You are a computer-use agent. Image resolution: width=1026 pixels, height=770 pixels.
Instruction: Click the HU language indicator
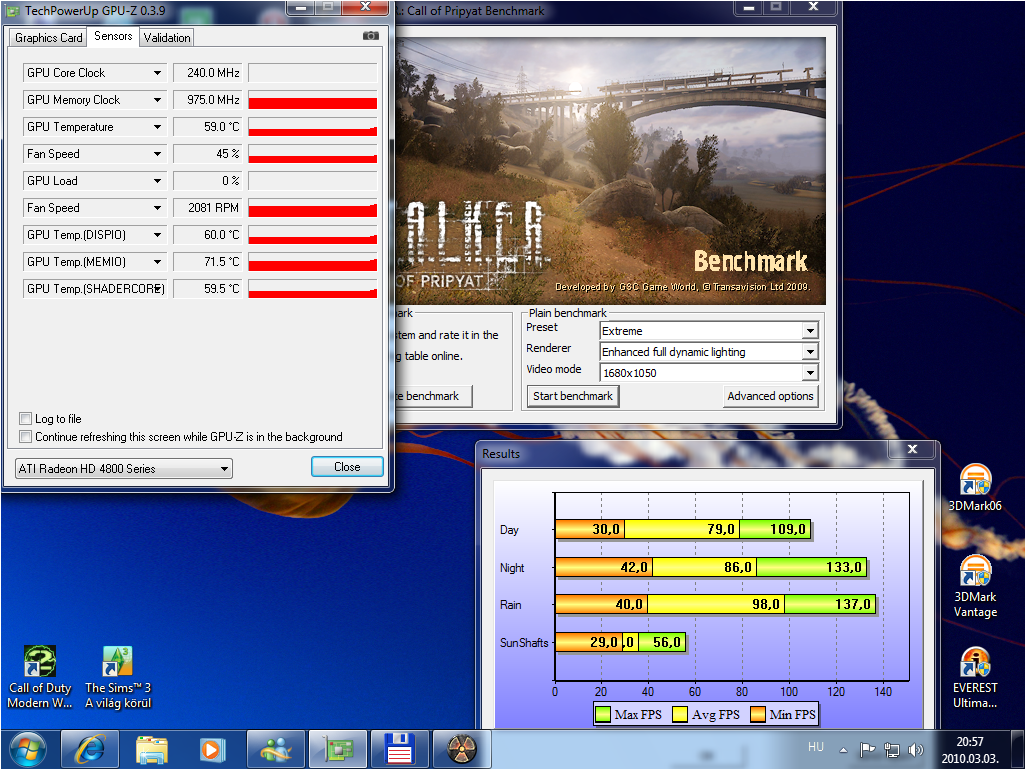815,746
